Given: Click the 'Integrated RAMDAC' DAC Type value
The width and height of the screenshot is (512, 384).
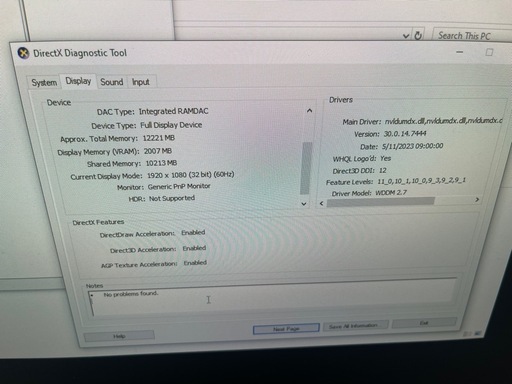Looking at the screenshot, I should tap(173, 111).
